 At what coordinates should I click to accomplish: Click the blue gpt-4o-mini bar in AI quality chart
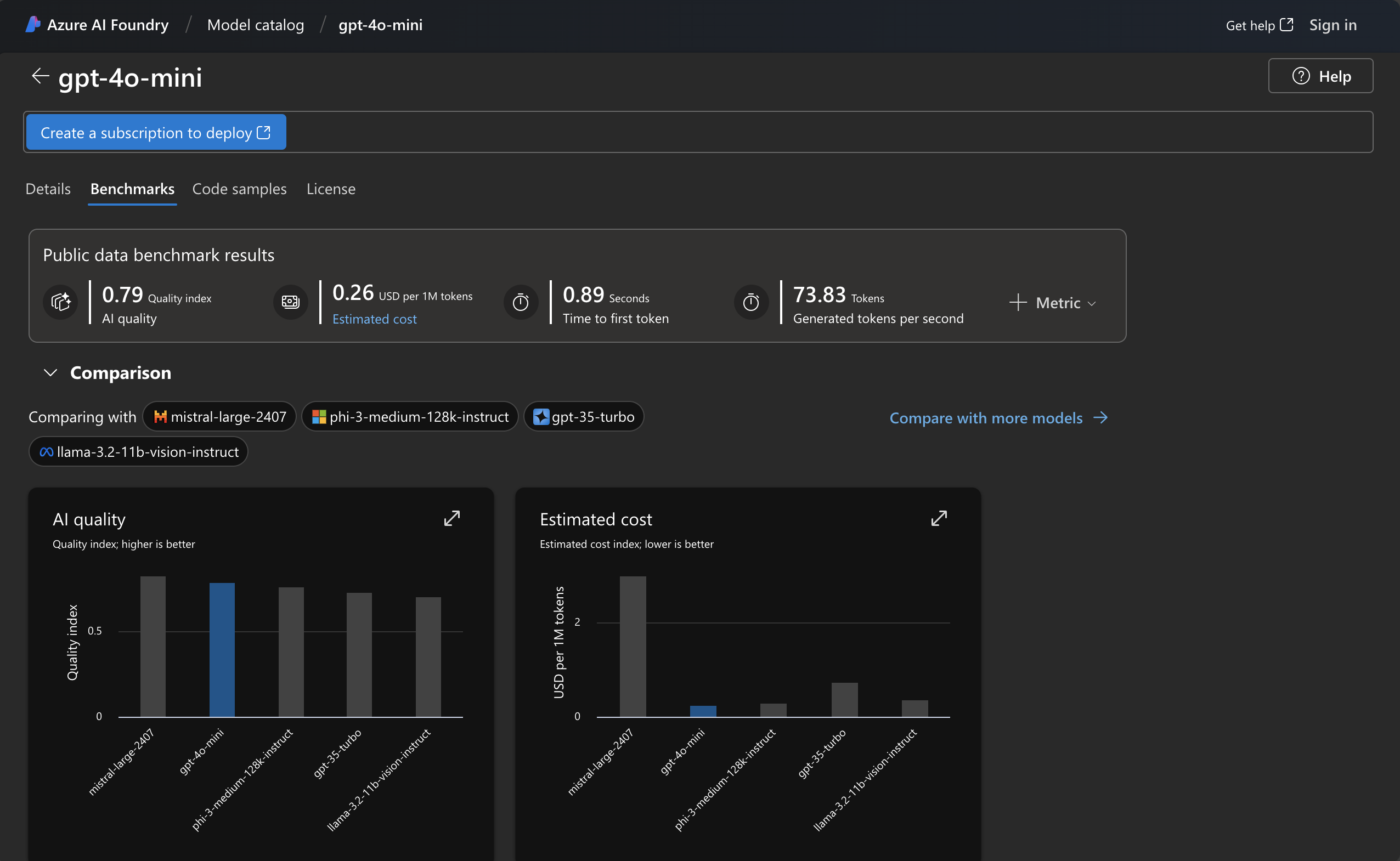coord(222,650)
